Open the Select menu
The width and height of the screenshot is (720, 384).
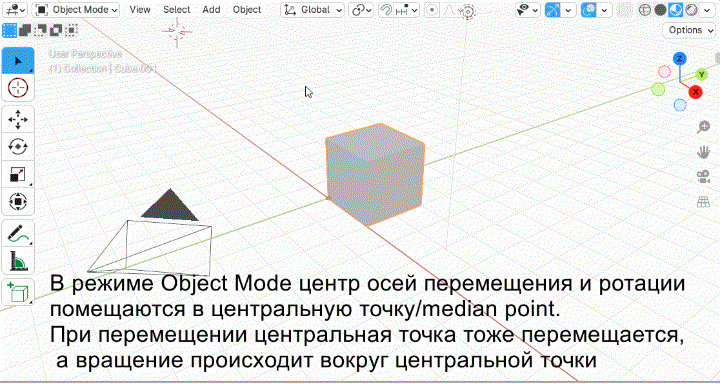click(x=177, y=10)
